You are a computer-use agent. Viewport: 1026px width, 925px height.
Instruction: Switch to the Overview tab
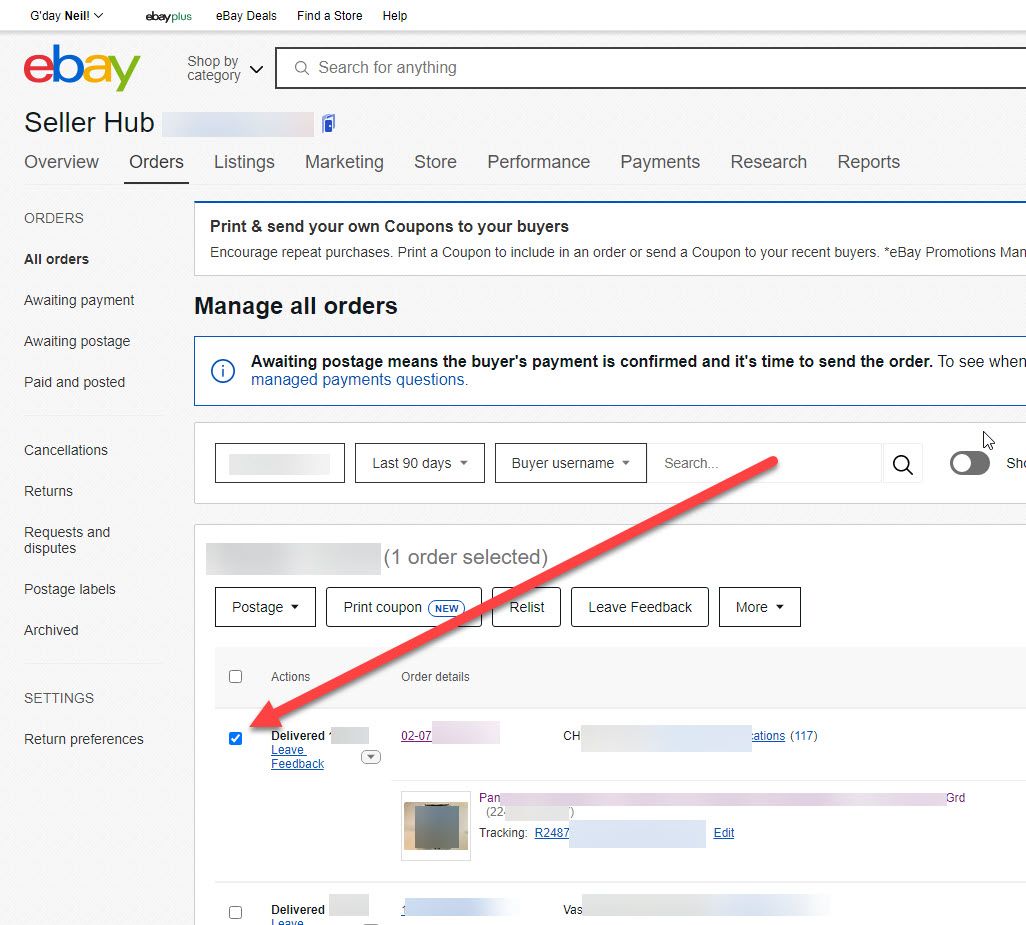tap(62, 162)
